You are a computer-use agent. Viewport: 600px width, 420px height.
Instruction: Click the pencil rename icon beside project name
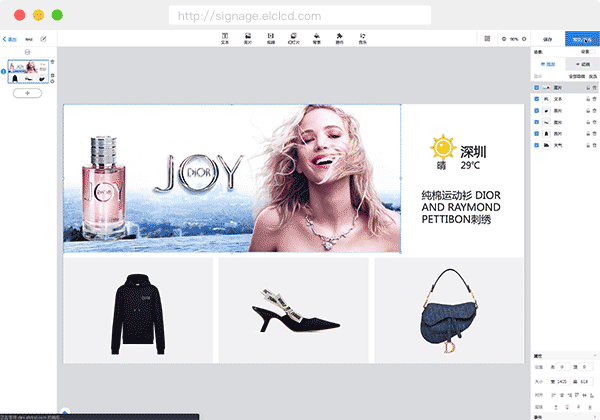(x=43, y=39)
